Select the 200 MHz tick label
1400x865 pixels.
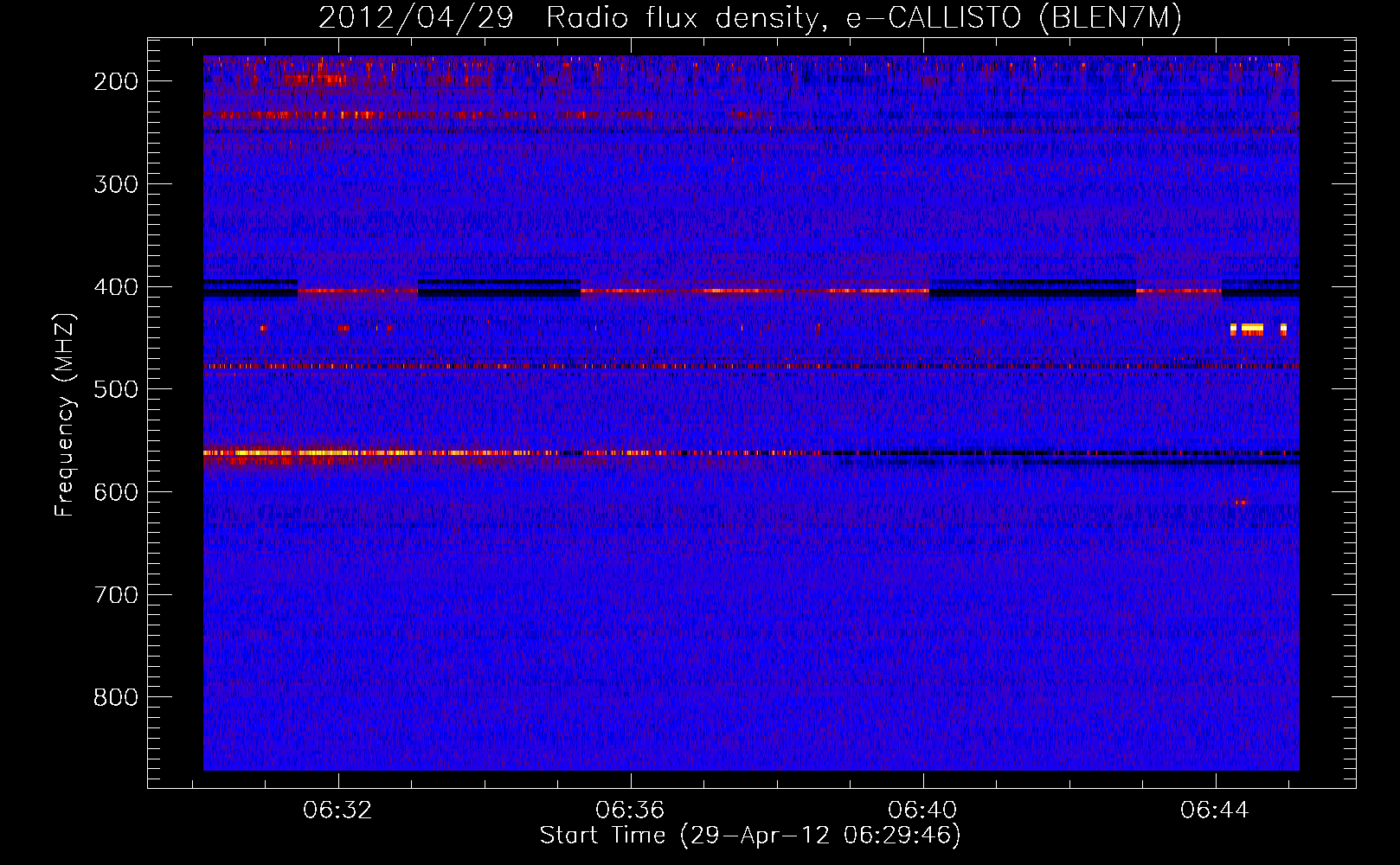[x=116, y=81]
